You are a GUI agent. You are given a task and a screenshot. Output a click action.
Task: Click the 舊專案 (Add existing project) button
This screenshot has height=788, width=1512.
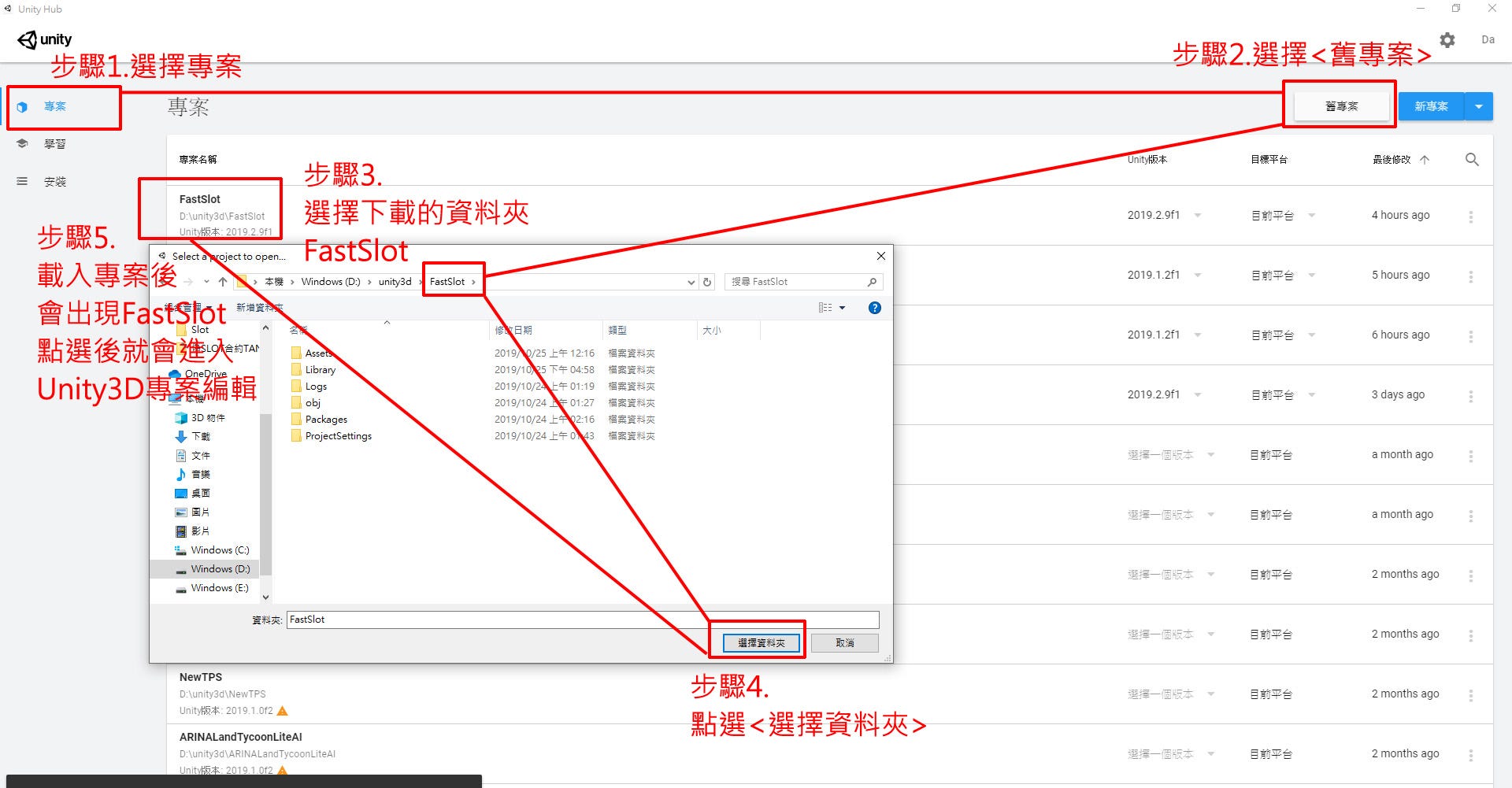(1341, 106)
